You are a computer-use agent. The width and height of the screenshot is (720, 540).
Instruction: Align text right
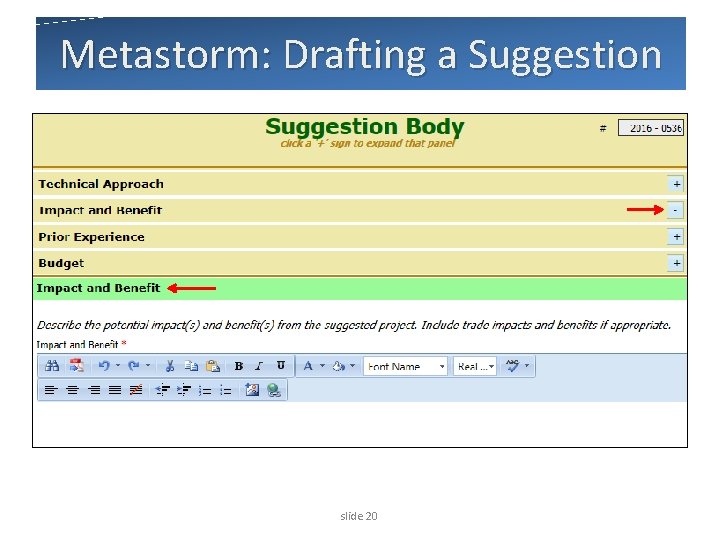pyautogui.click(x=94, y=390)
